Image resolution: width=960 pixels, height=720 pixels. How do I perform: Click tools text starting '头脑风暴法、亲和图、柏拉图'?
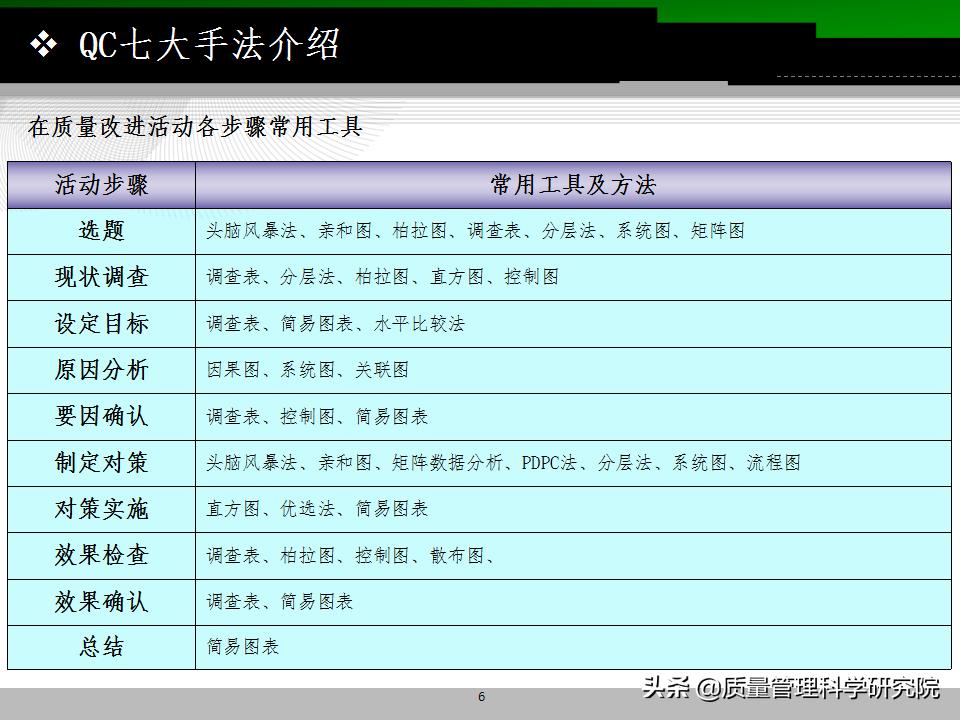tap(475, 231)
